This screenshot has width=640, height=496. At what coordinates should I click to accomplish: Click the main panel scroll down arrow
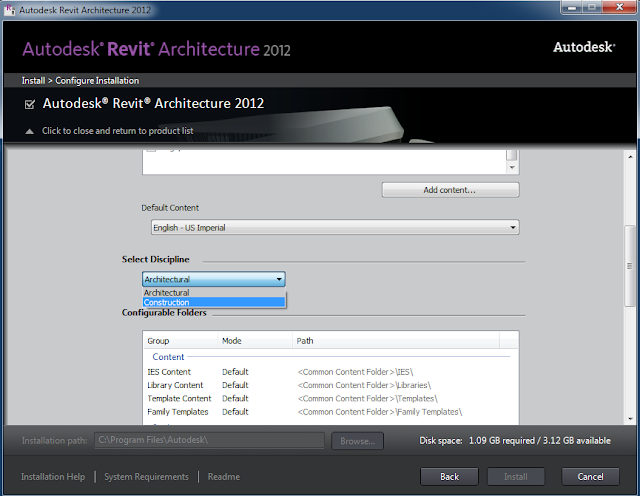630,419
